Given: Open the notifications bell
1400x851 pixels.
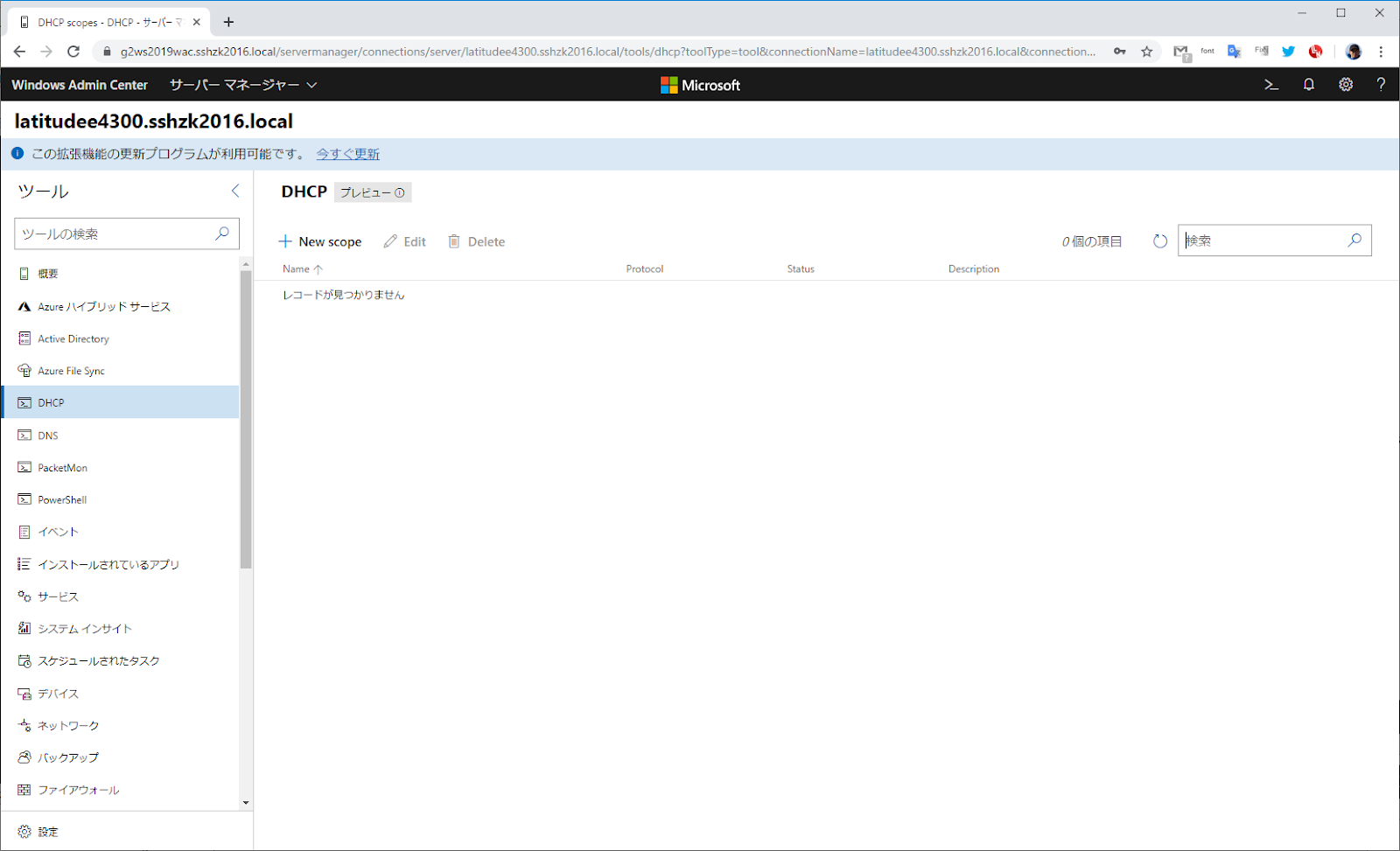Looking at the screenshot, I should coord(1308,84).
